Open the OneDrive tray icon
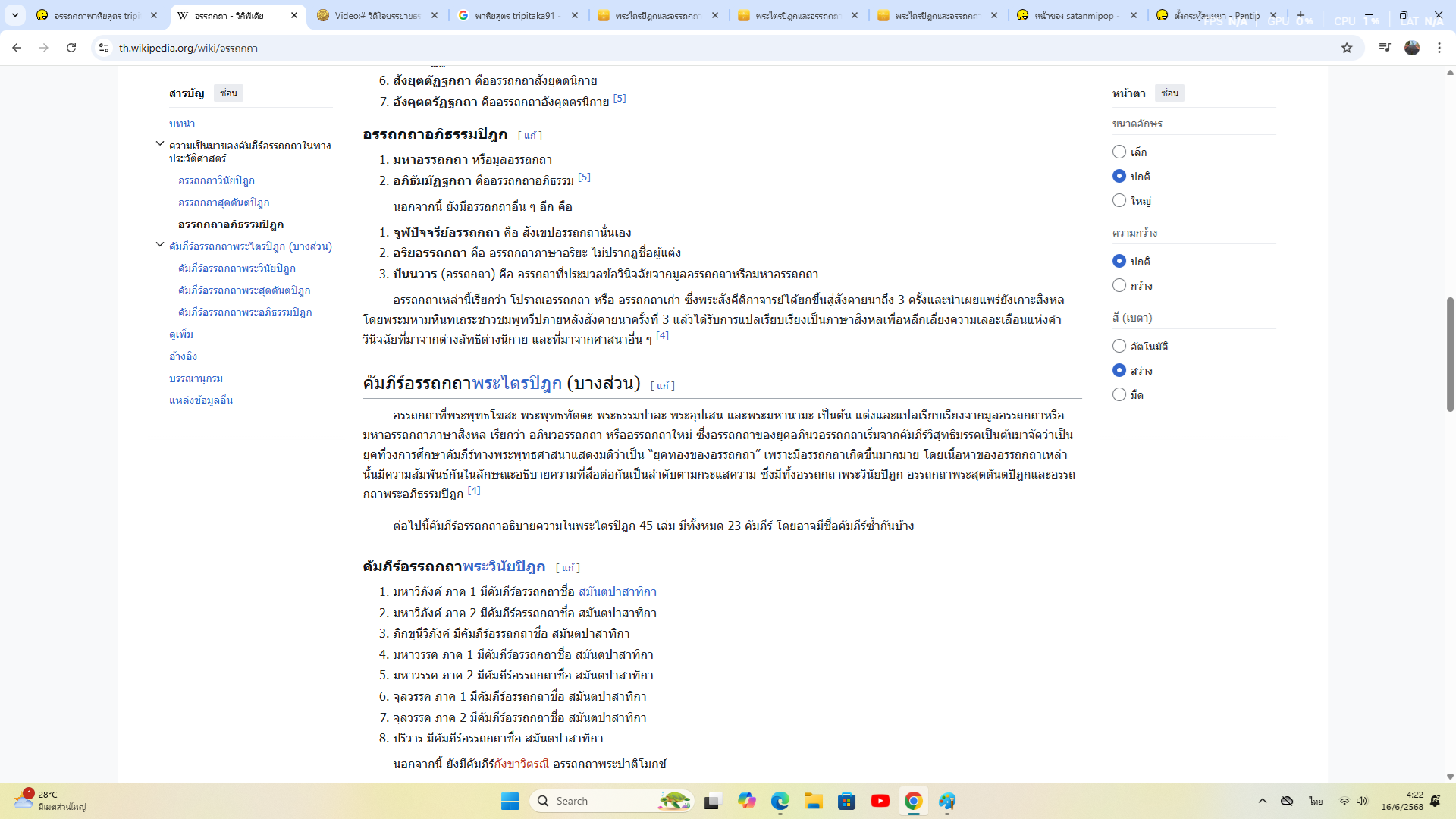 coord(1287,801)
